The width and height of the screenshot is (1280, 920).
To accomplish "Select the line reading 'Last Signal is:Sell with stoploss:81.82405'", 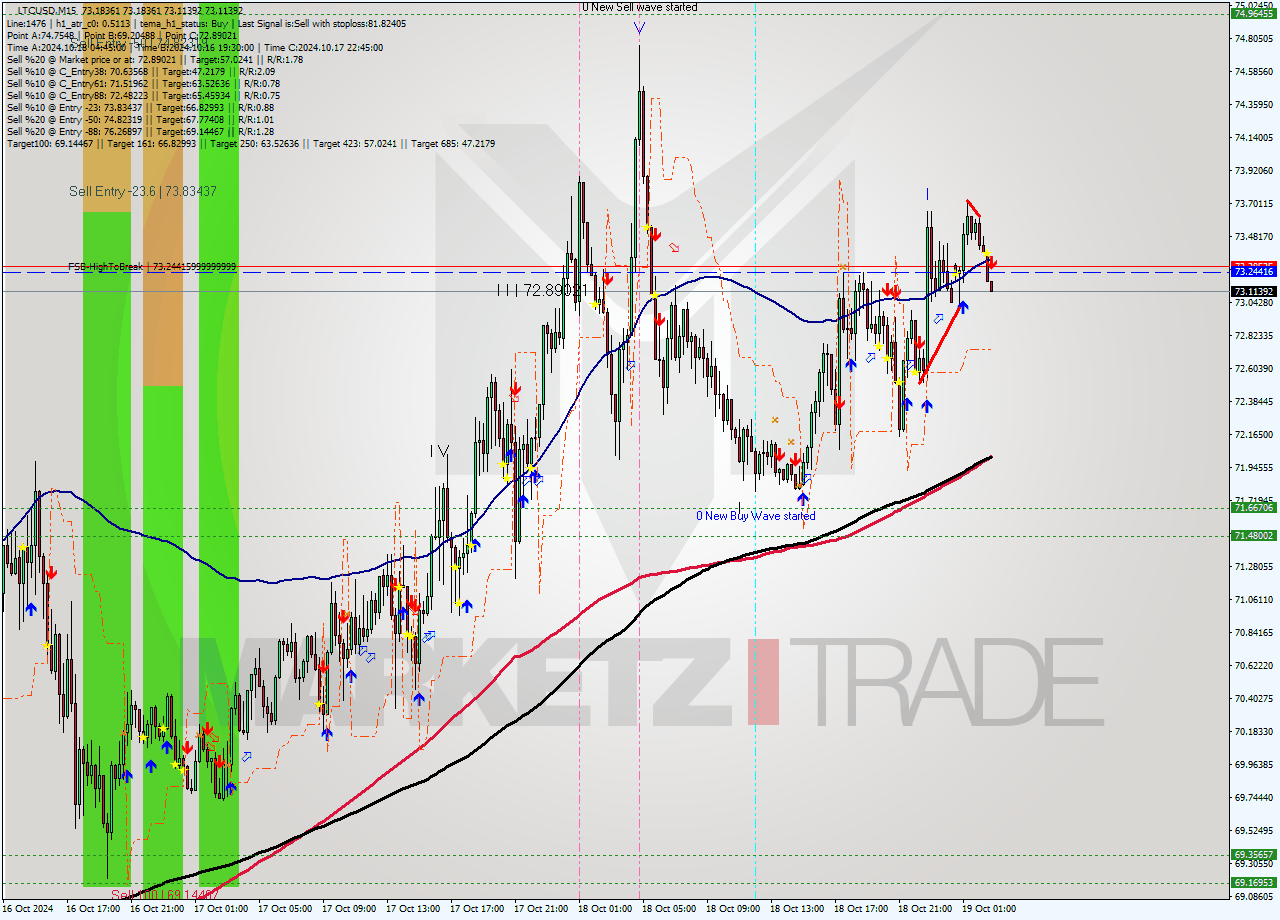I will 323,23.
